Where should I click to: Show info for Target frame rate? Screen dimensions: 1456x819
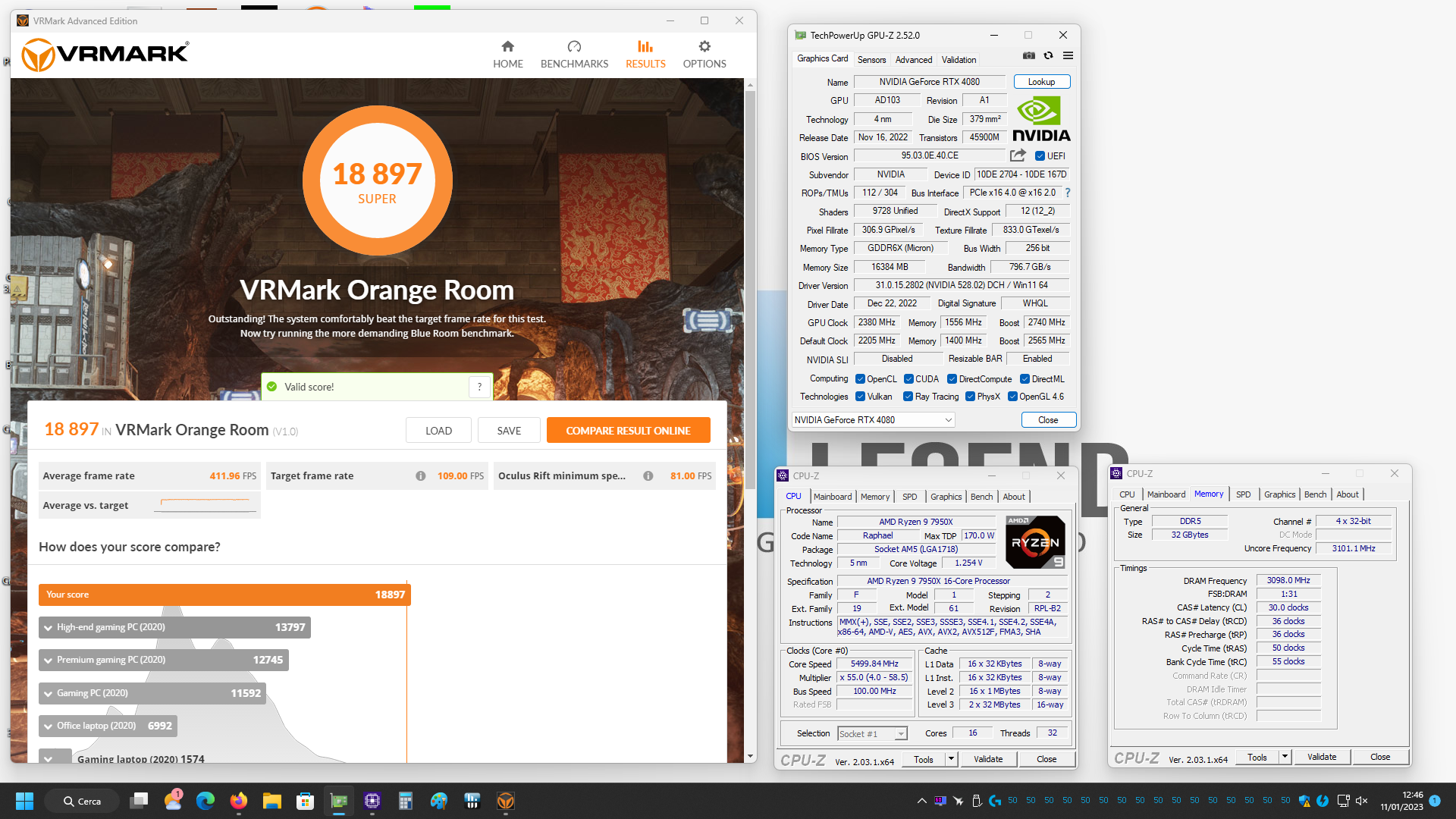420,476
